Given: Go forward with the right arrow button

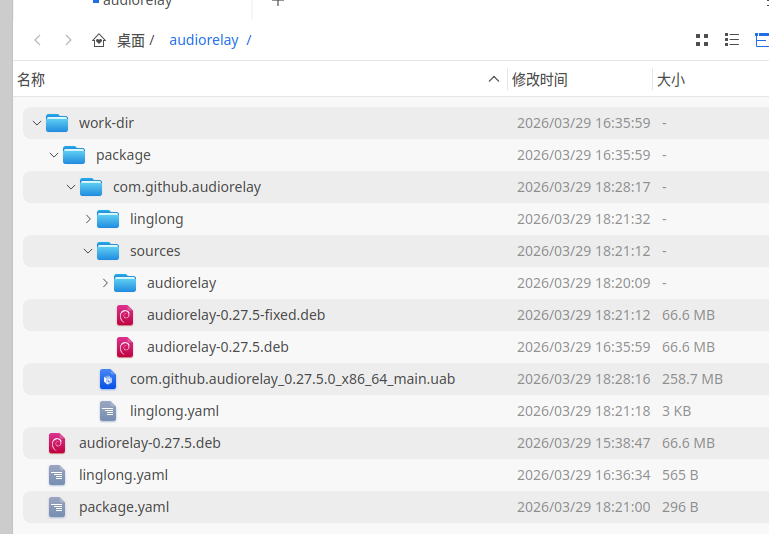Looking at the screenshot, I should pos(68,40).
